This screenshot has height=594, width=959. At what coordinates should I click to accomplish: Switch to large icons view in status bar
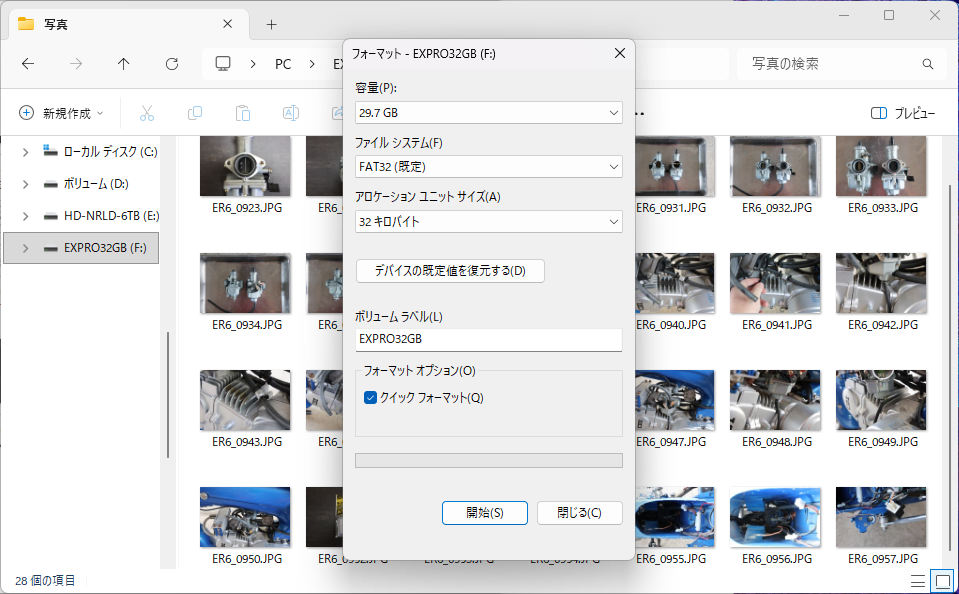tap(941, 580)
